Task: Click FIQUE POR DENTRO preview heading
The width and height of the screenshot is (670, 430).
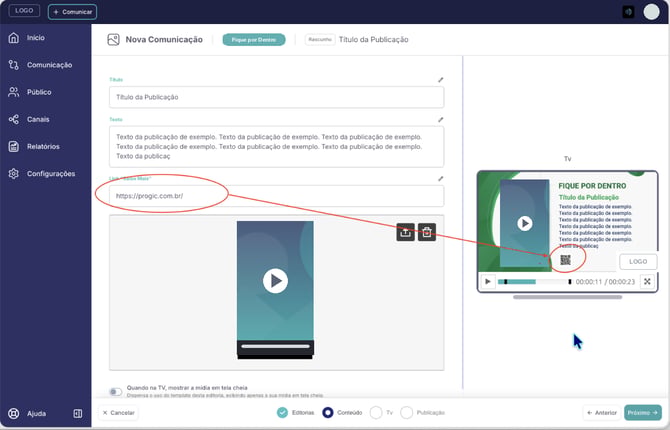Action: tap(592, 186)
